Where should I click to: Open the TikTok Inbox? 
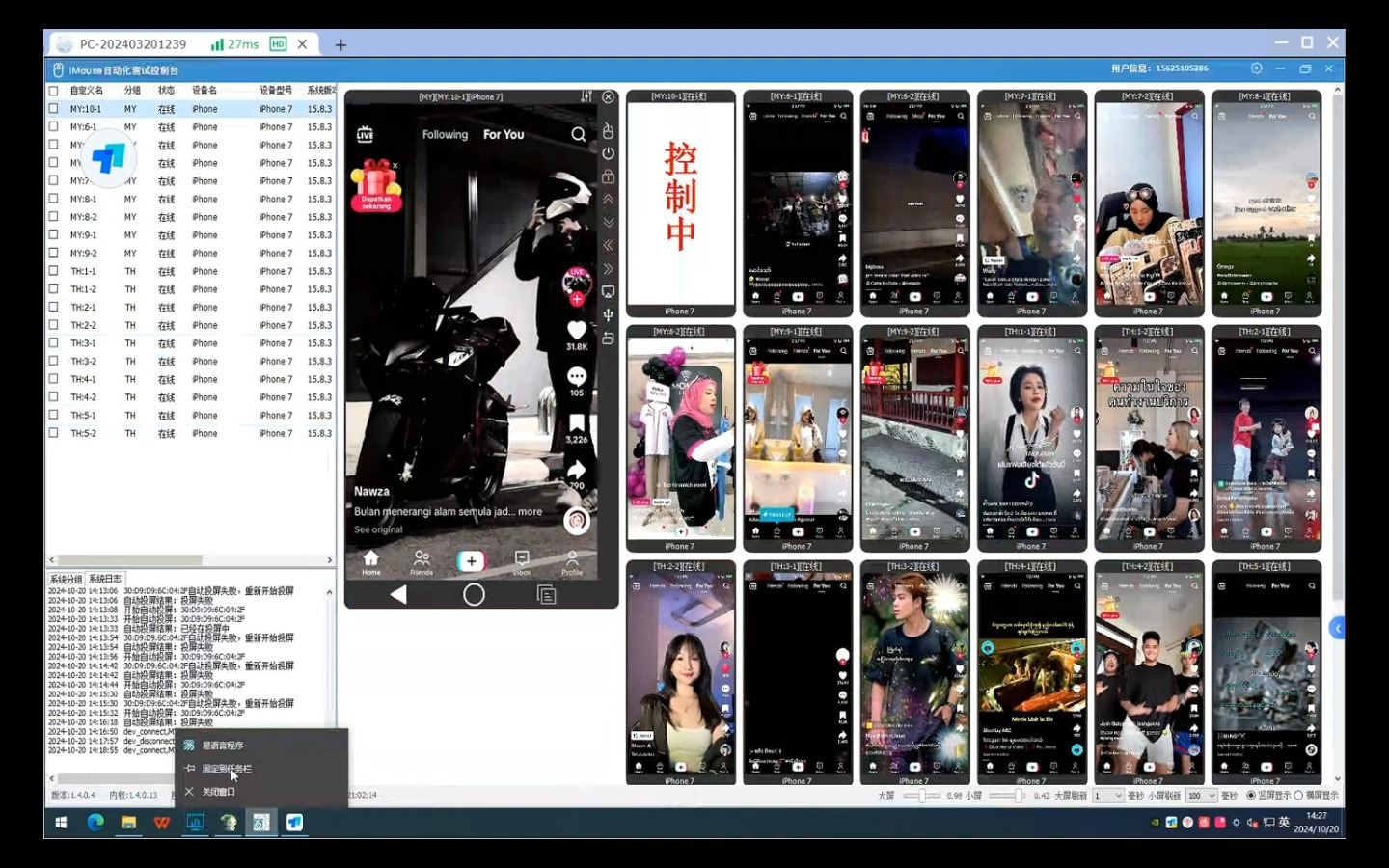[x=522, y=562]
